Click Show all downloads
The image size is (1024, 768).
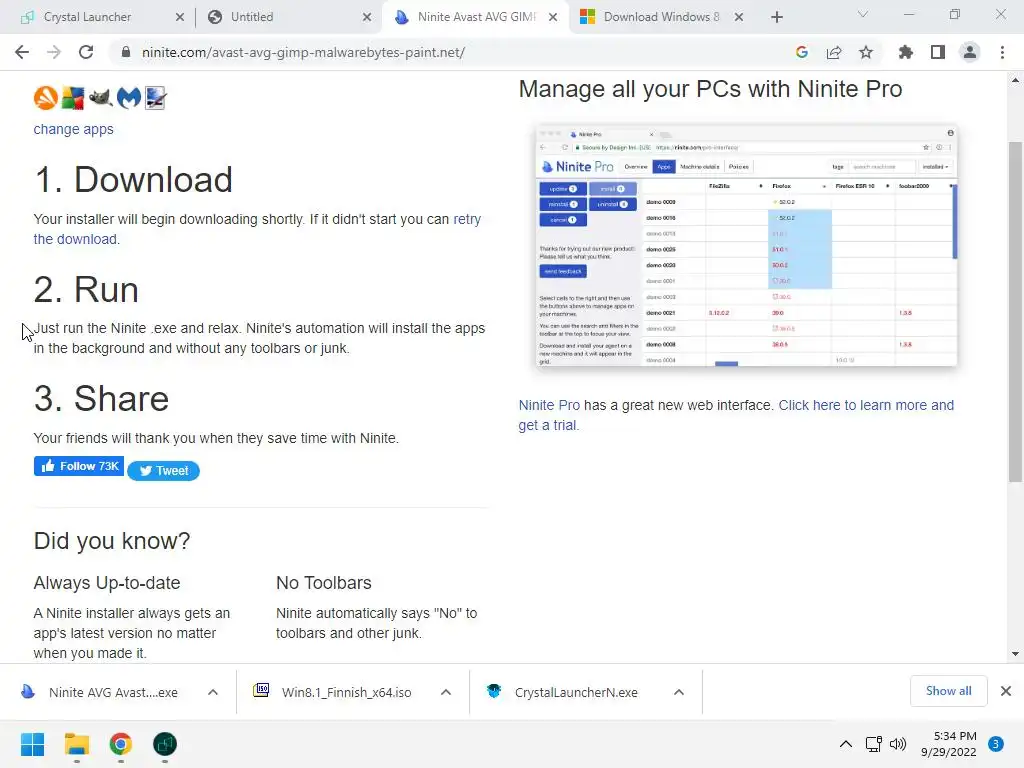coord(948,691)
